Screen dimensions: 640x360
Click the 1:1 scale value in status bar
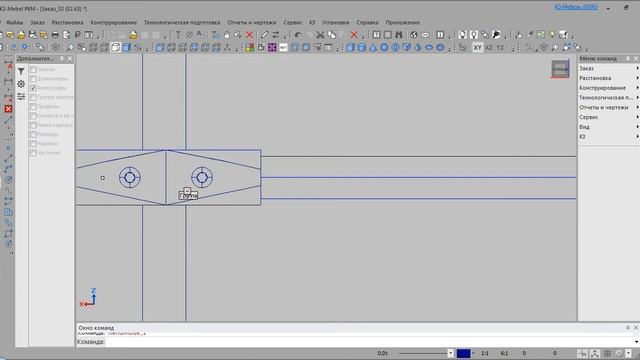tap(485, 353)
